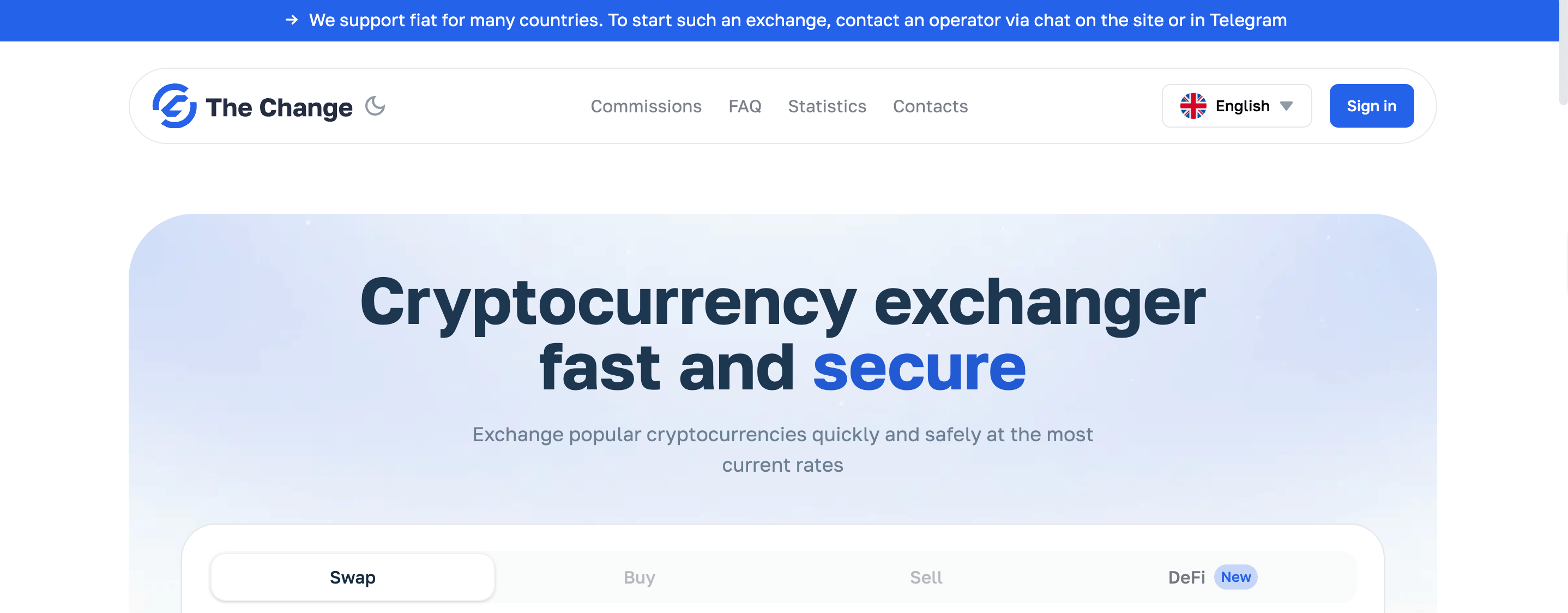Open the DeFi tab
The image size is (1568, 613).
coord(1186,577)
